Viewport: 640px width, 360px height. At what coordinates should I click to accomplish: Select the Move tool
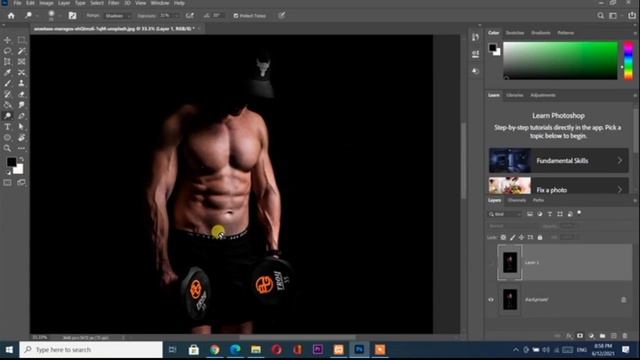tap(7, 40)
